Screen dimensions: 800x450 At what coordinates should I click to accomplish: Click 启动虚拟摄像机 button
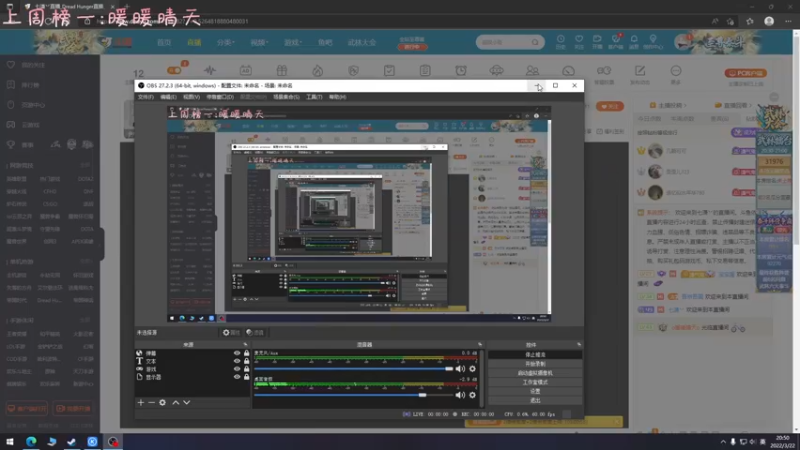[535, 373]
